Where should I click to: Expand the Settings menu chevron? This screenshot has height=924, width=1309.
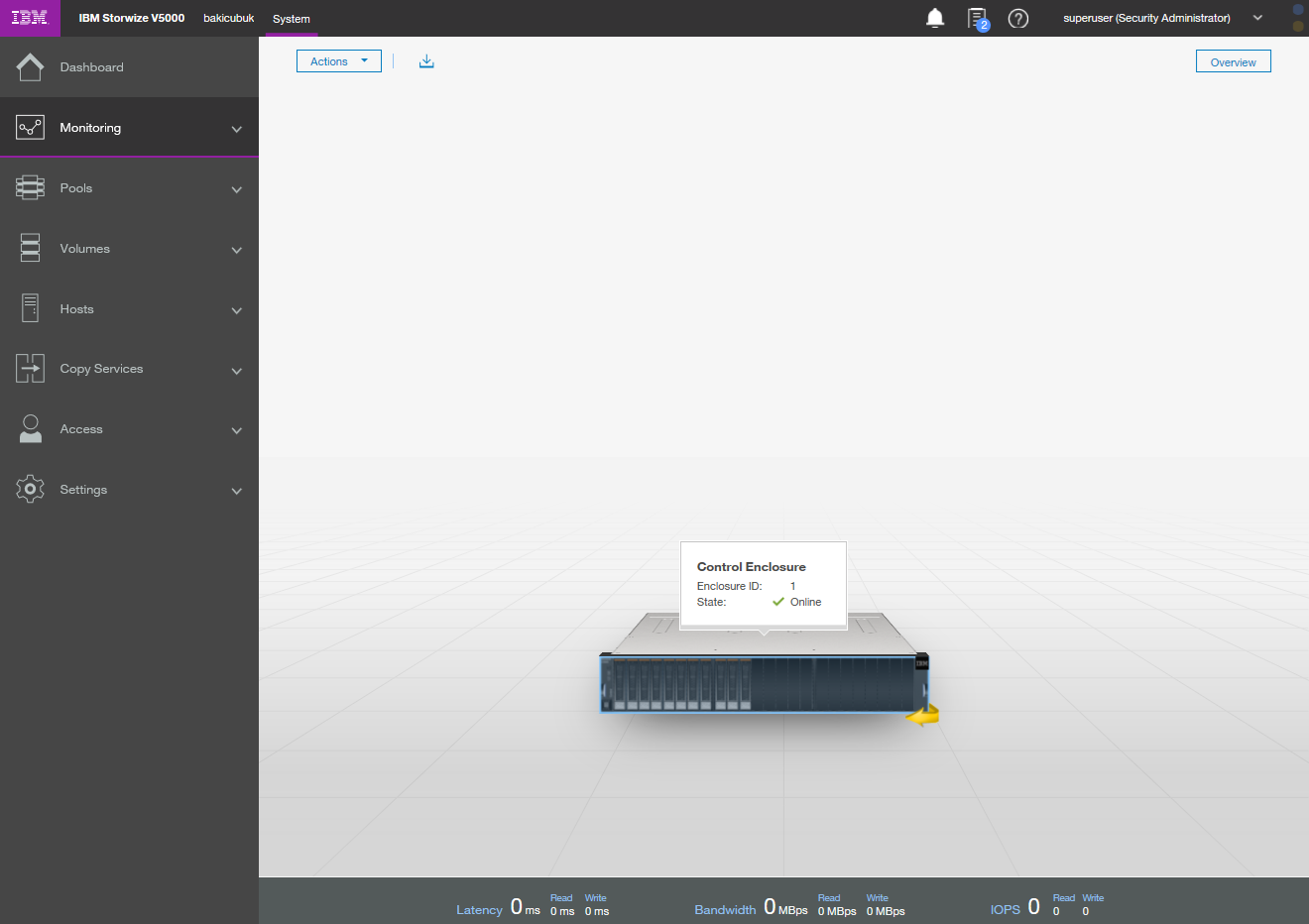[x=237, y=491]
